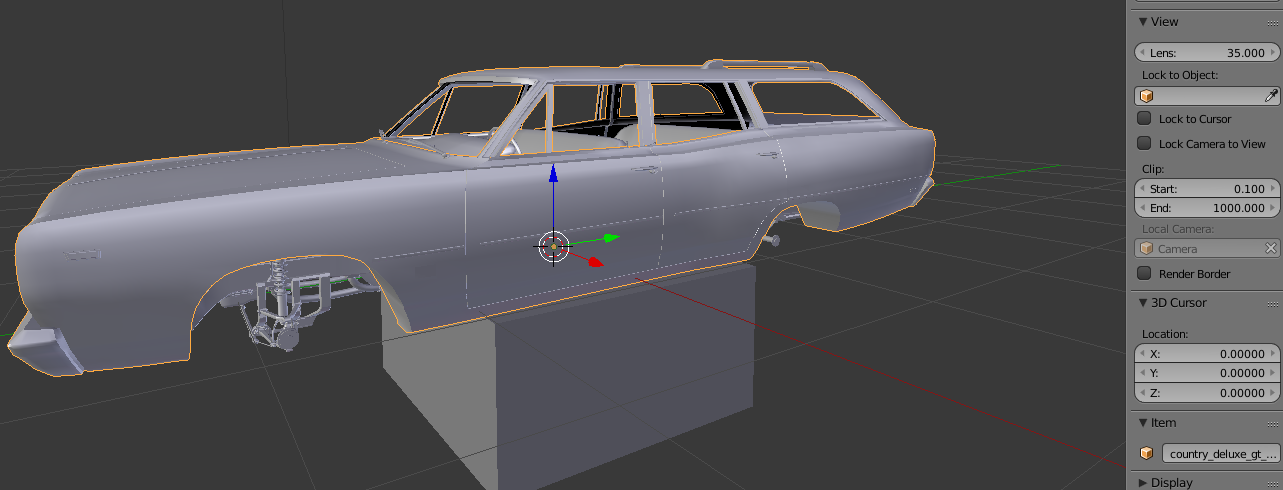This screenshot has height=490, width=1283.
Task: Click the View panel title text
Action: click(x=1165, y=22)
